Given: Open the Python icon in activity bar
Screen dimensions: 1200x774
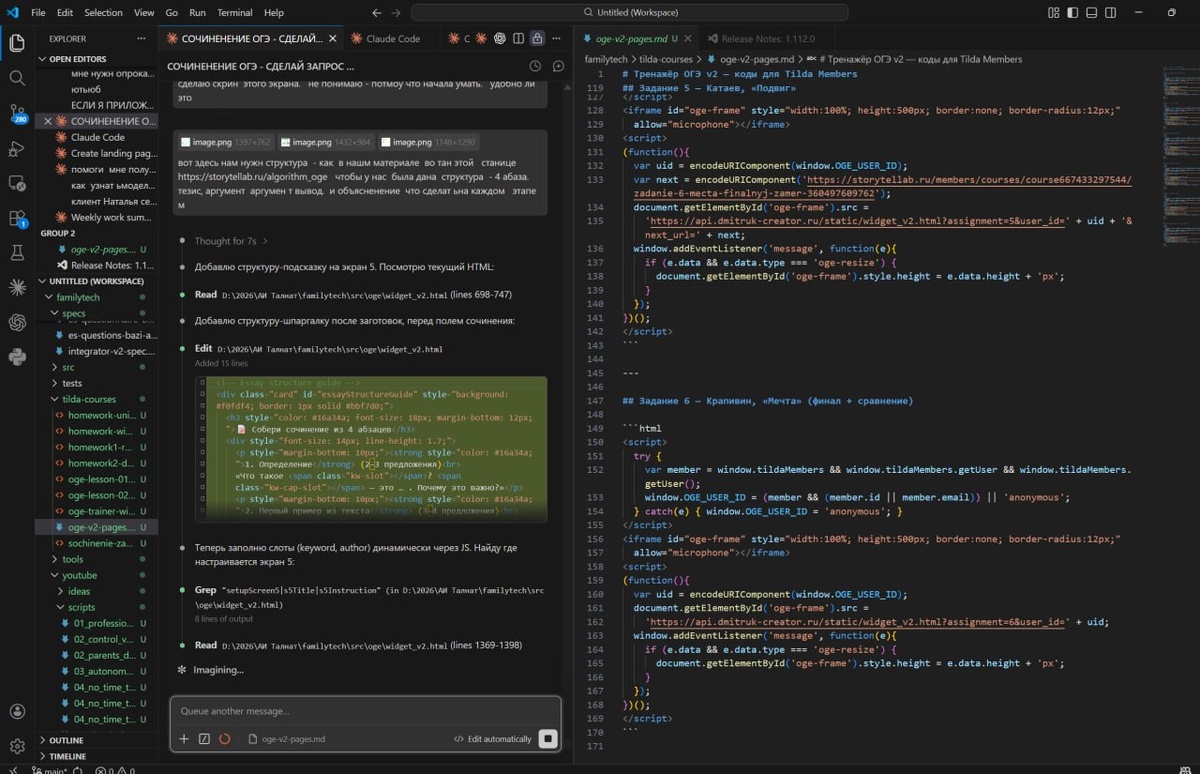Looking at the screenshot, I should click(17, 357).
